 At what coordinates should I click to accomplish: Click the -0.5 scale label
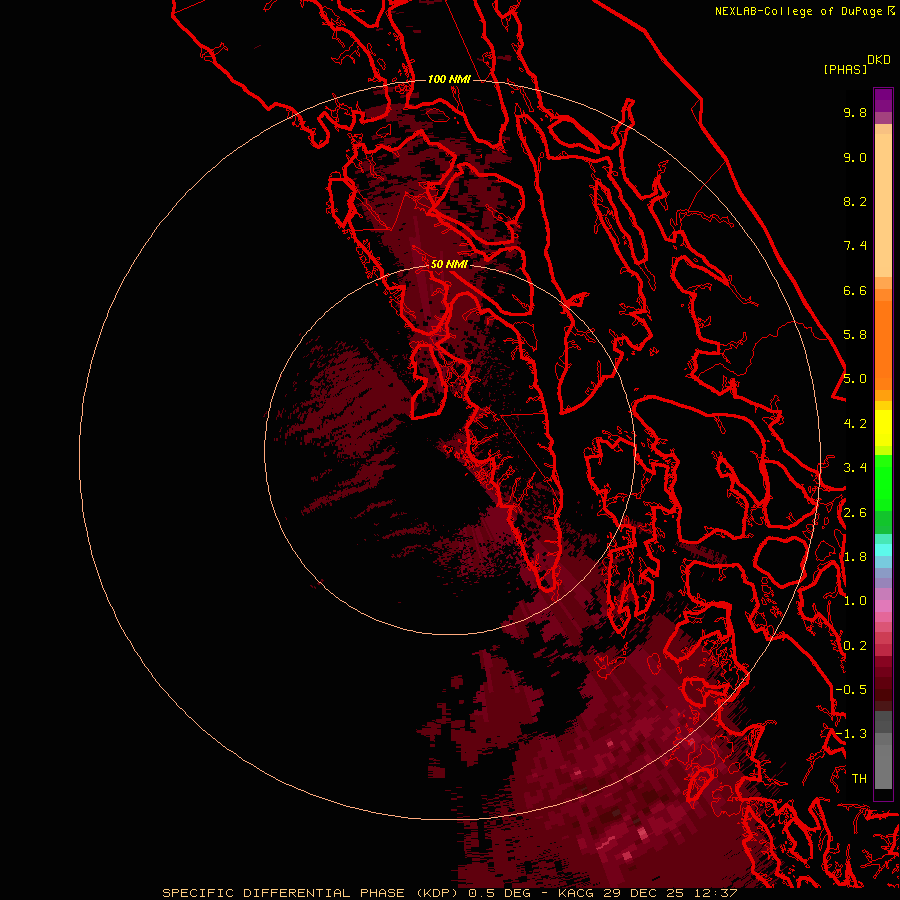click(851, 690)
